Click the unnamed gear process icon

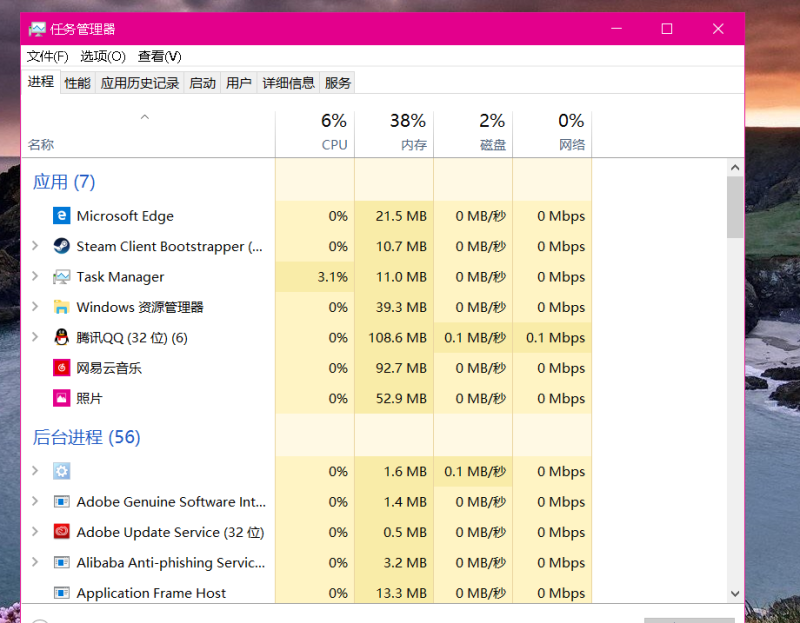click(61, 471)
